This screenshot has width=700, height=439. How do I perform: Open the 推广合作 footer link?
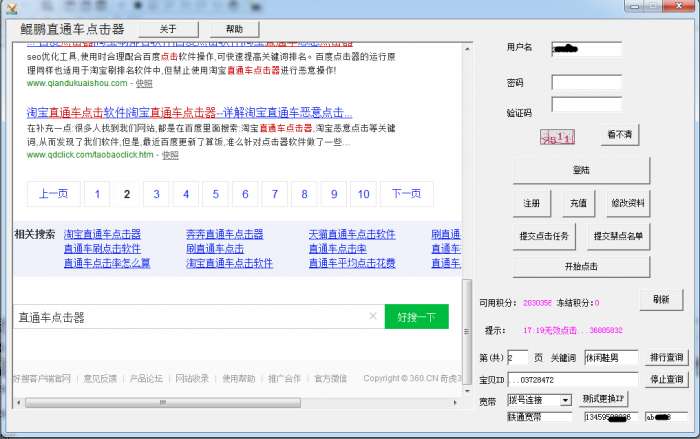[284, 379]
